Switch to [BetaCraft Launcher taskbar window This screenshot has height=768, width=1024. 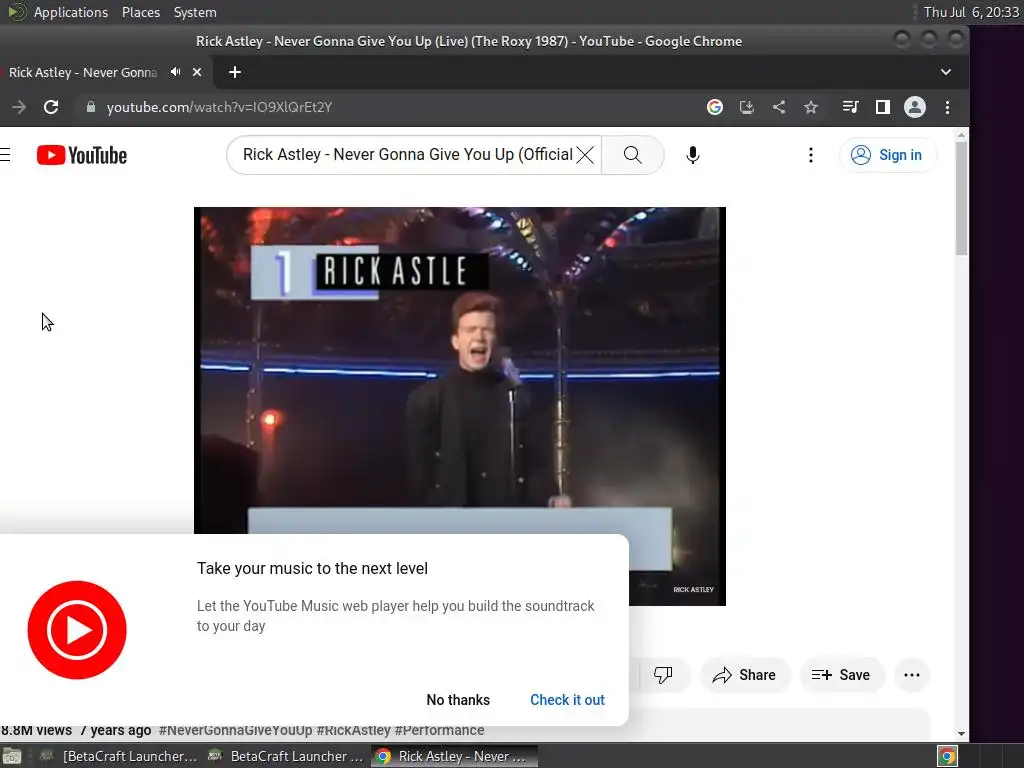(x=118, y=756)
